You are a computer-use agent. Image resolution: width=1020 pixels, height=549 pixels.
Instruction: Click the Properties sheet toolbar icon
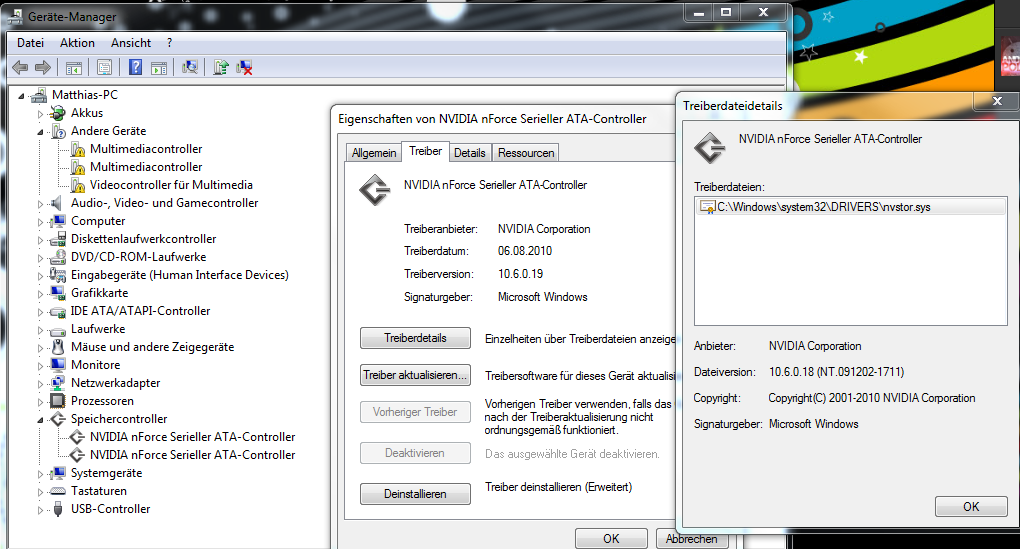[104, 67]
